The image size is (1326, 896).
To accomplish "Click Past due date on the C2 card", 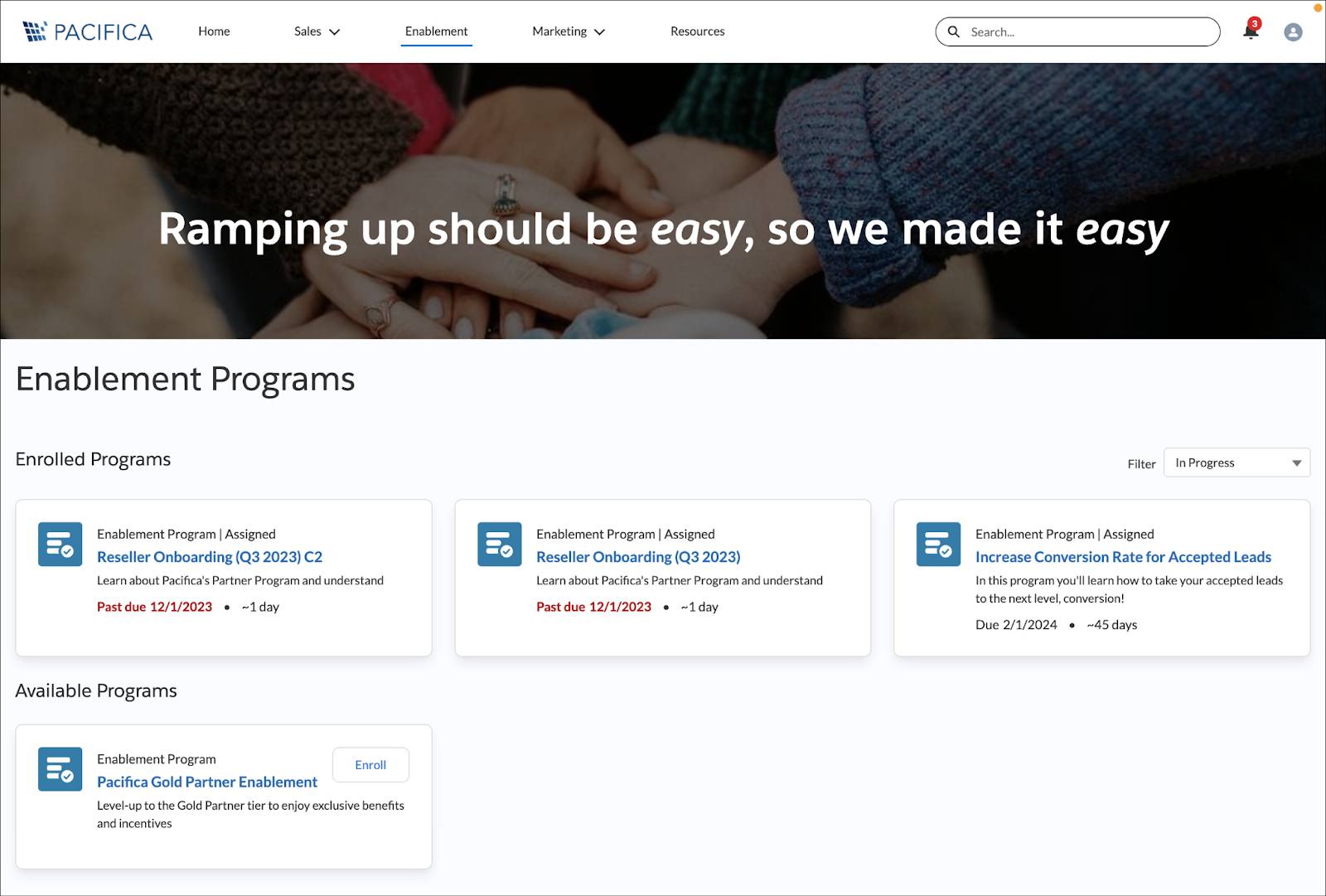I will coord(154,607).
